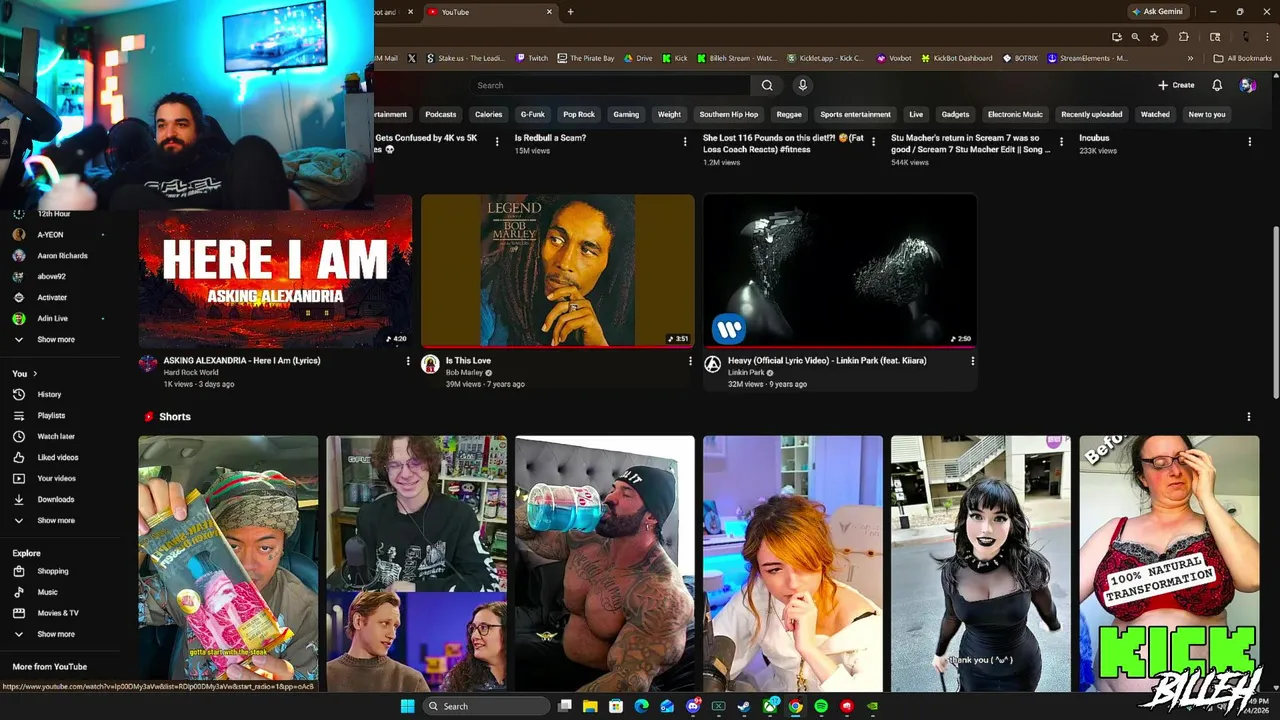1280x720 pixels.
Task: Open Music under Explore
Action: pos(47,592)
